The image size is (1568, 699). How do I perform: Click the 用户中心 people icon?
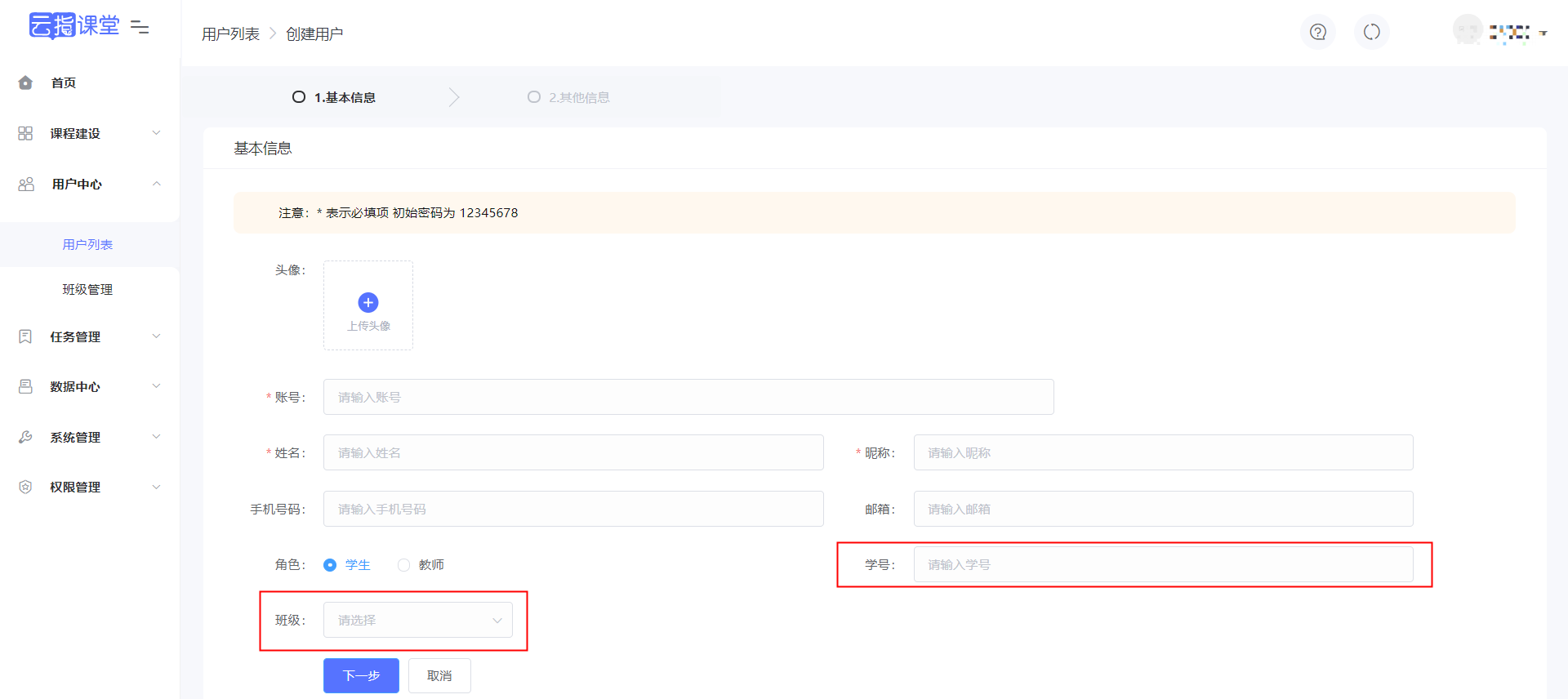pos(26,184)
